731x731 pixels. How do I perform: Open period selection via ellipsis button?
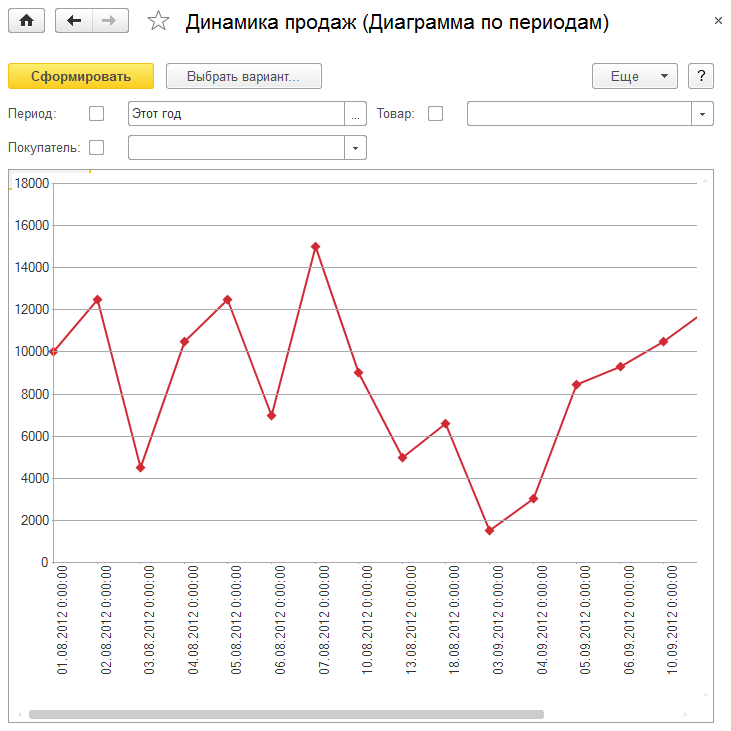pyautogui.click(x=355, y=114)
